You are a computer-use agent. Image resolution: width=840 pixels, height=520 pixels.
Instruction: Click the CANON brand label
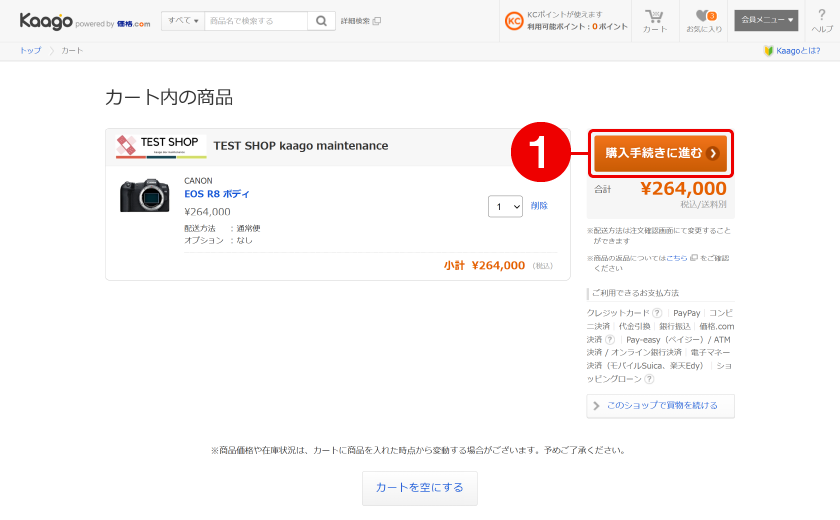[198, 181]
